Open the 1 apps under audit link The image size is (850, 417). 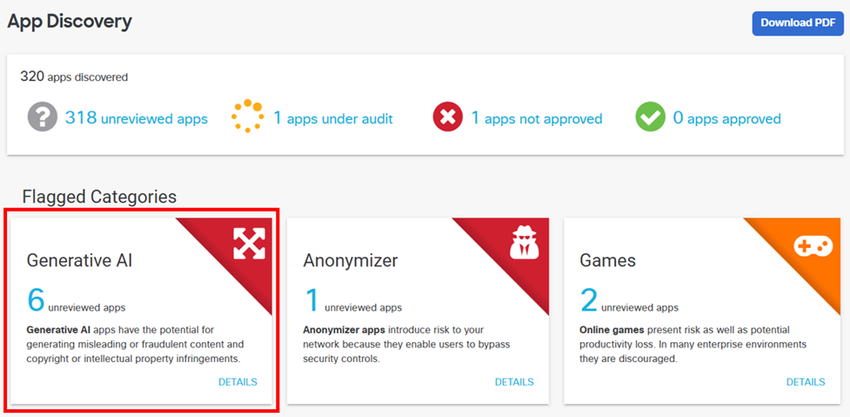[332, 118]
